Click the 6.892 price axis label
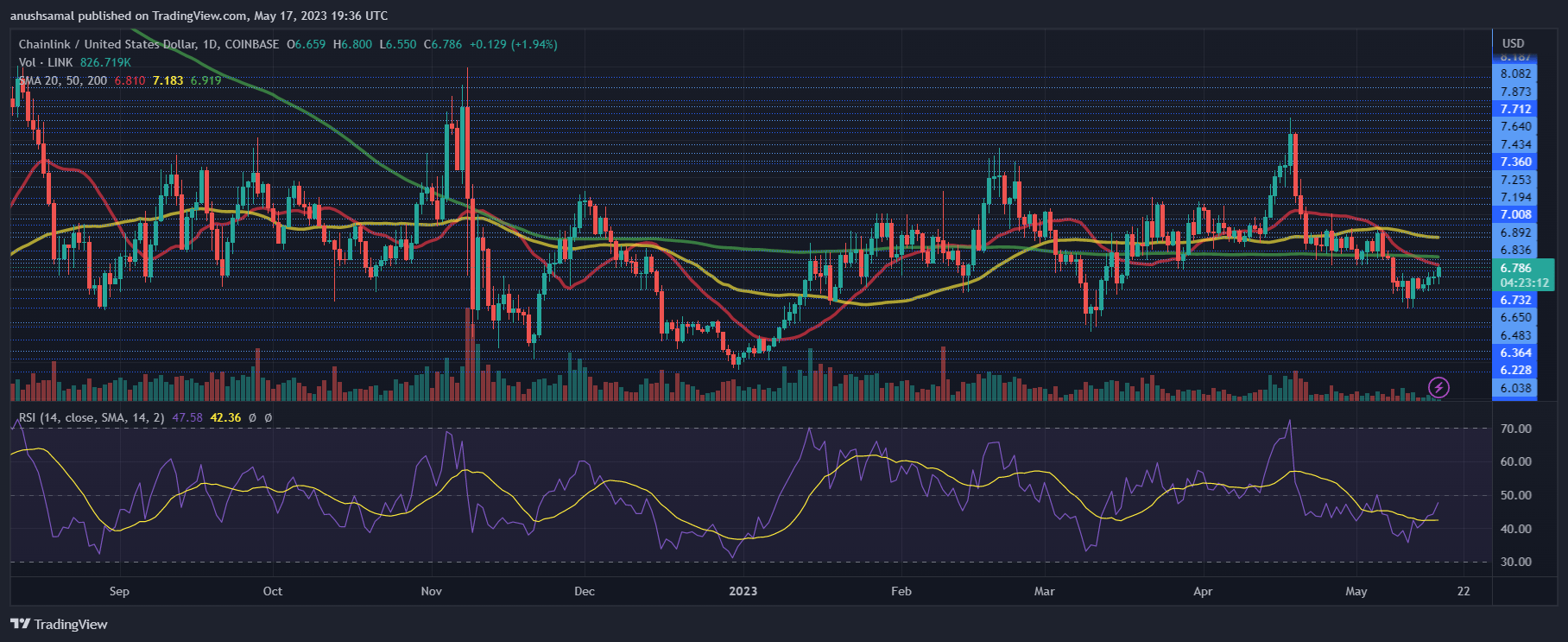Viewport: 1568px width, 642px height. click(x=1515, y=232)
